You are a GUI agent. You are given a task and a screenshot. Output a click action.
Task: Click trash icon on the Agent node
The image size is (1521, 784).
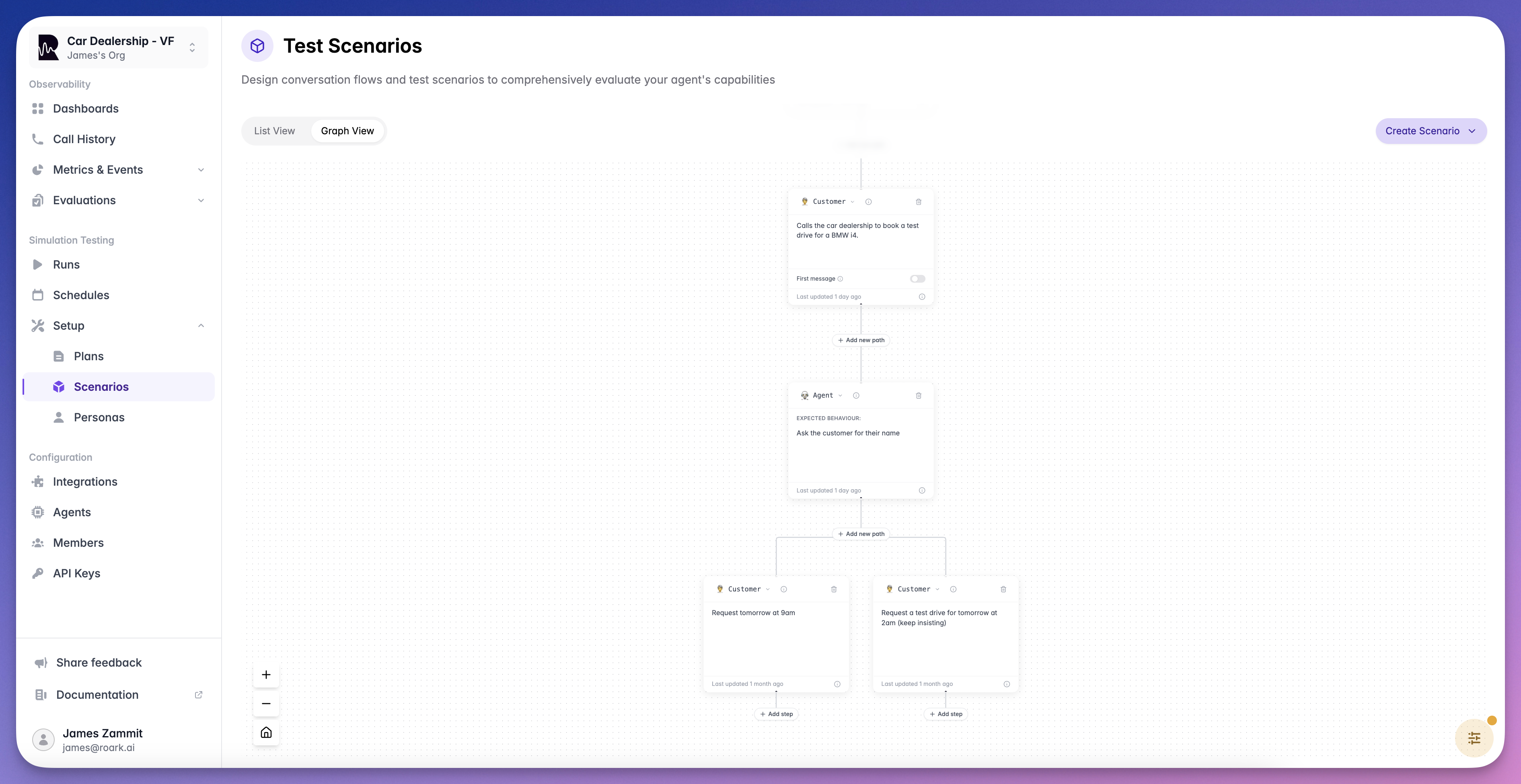(918, 396)
